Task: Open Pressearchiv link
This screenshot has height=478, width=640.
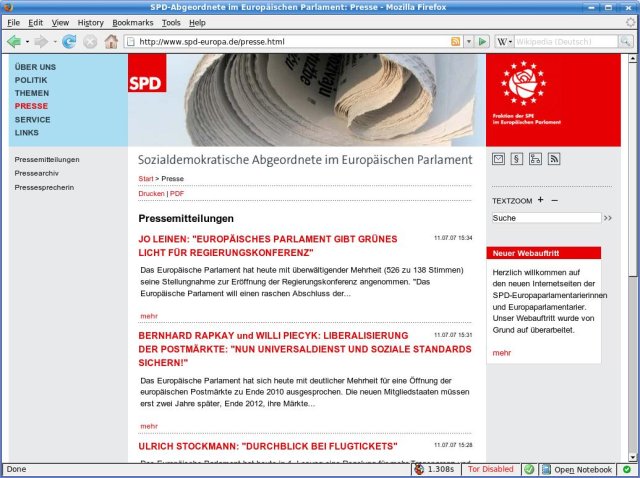Action: coord(37,173)
